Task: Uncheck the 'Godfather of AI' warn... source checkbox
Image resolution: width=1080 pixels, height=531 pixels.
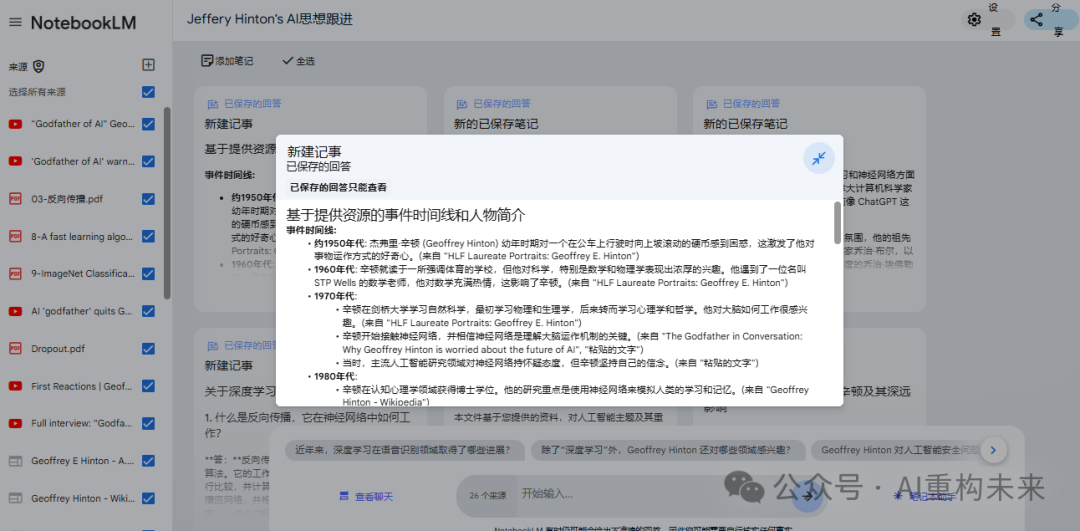Action: (148, 161)
